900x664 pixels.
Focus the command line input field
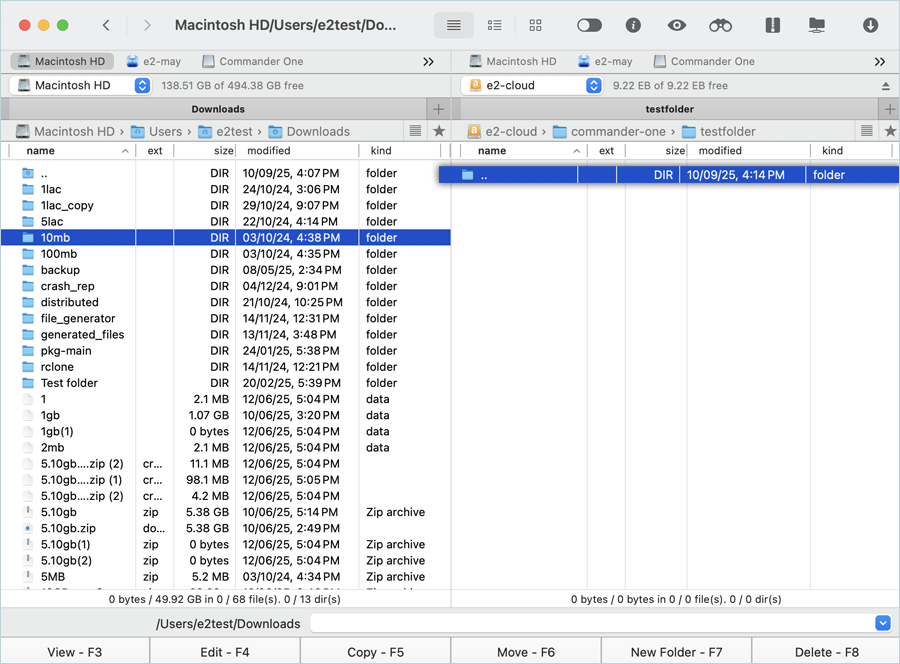pyautogui.click(x=592, y=623)
